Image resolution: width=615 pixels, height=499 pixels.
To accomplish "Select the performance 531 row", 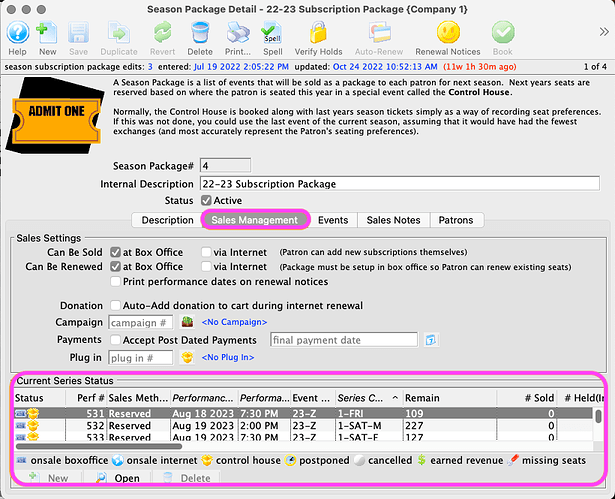I will tap(303, 413).
